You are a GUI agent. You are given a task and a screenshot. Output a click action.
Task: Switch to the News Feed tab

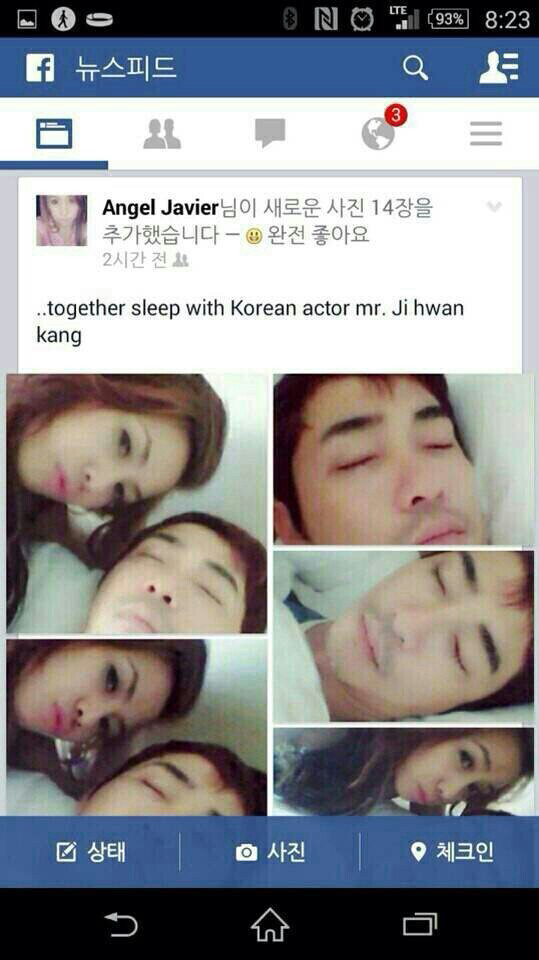point(54,133)
